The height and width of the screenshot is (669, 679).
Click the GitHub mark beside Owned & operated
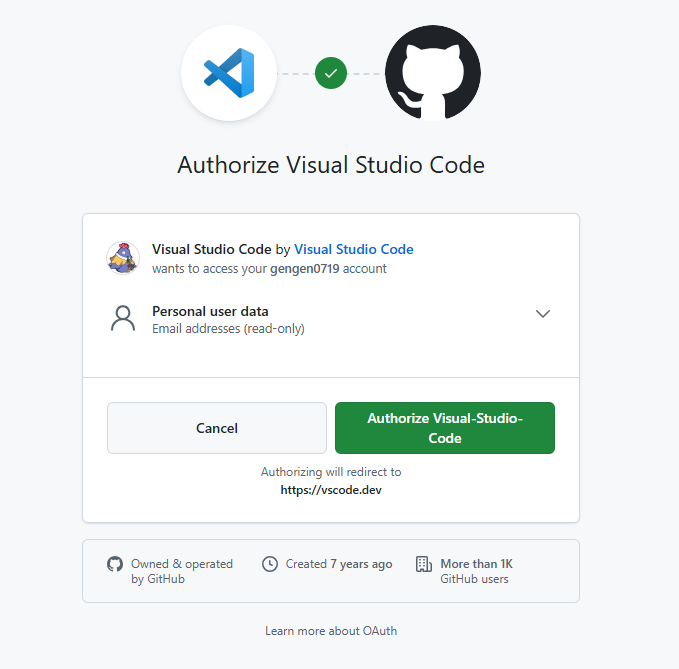click(x=115, y=564)
